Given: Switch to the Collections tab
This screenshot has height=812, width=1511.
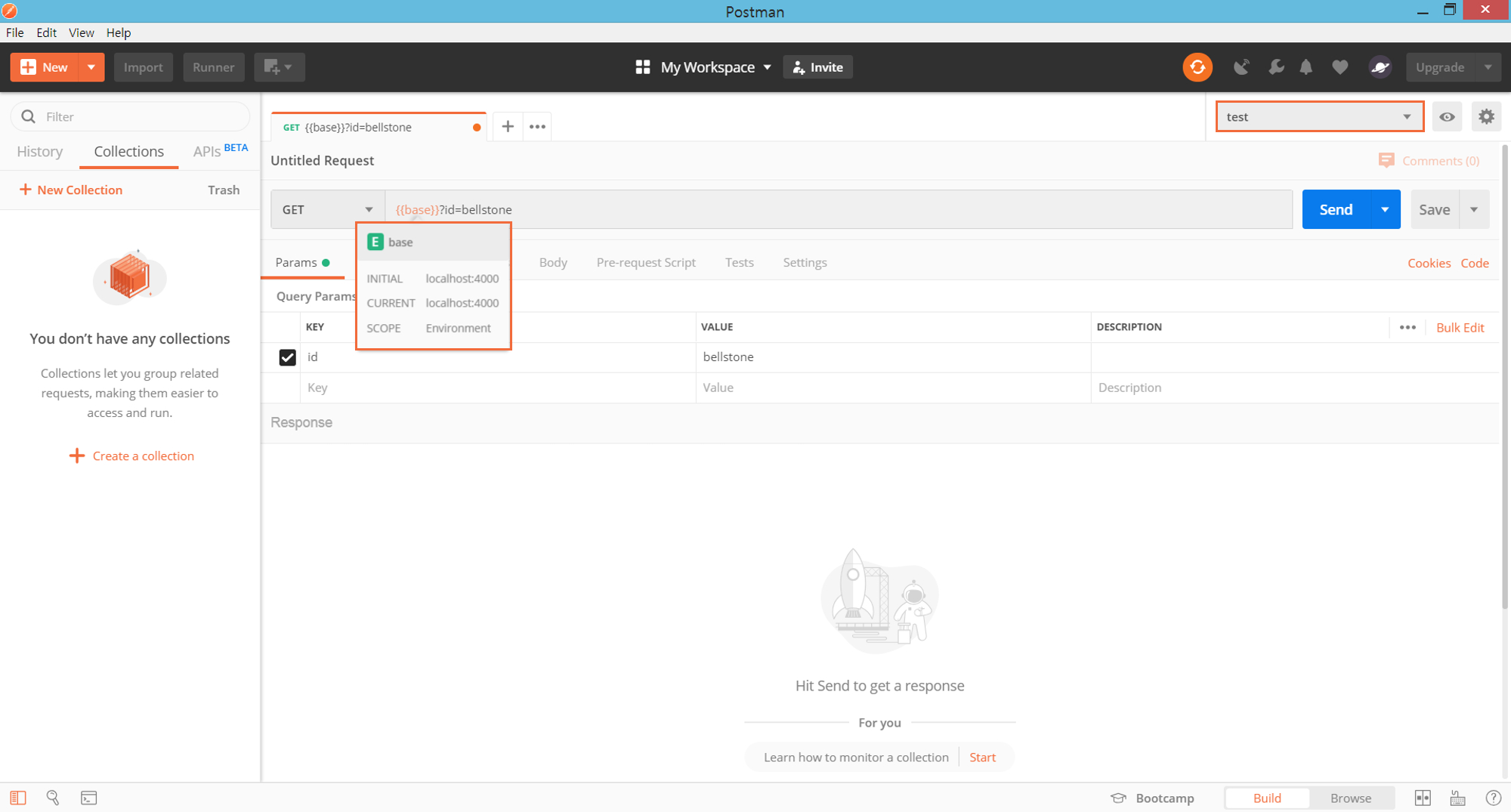Looking at the screenshot, I should (128, 151).
